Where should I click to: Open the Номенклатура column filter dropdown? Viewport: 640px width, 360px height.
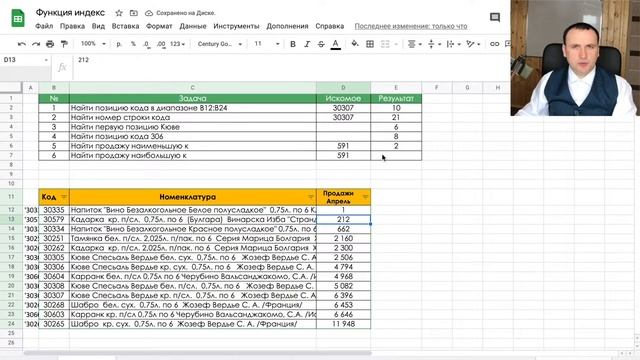[311, 197]
